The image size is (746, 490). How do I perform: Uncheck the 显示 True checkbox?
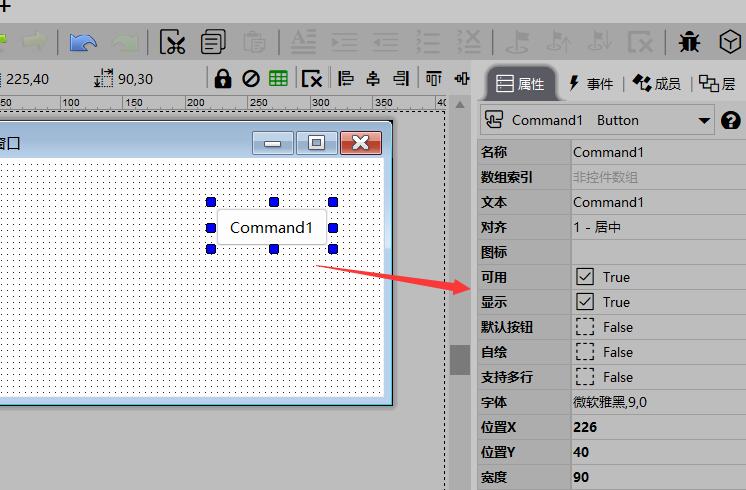585,302
